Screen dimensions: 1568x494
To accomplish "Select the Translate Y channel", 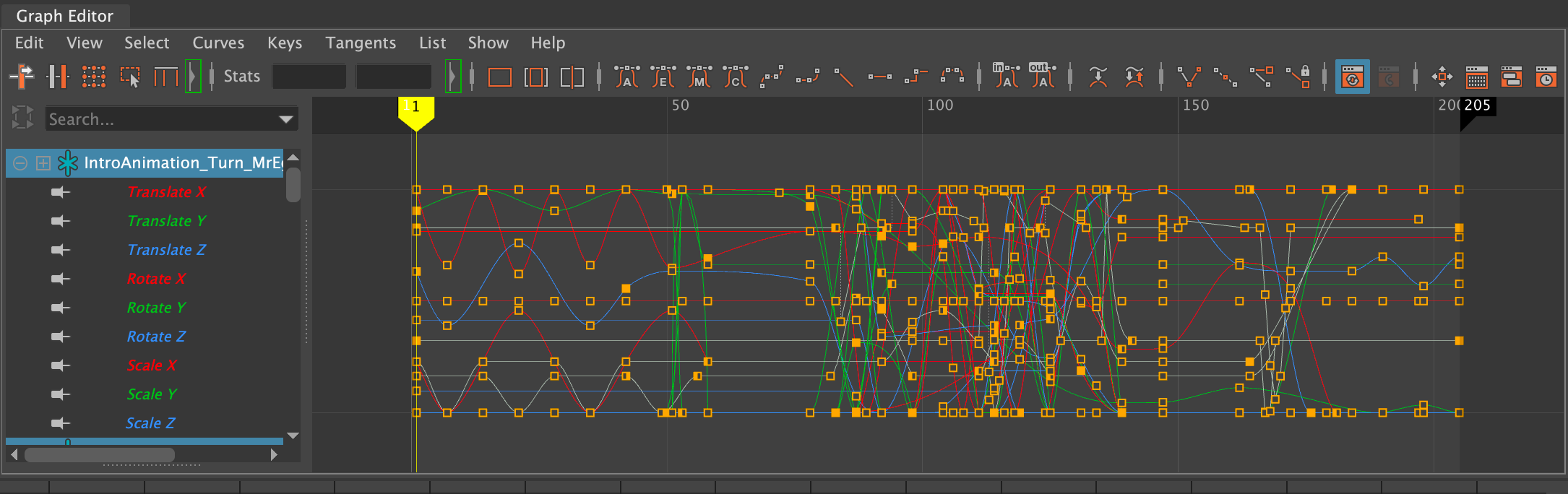I will tap(166, 221).
